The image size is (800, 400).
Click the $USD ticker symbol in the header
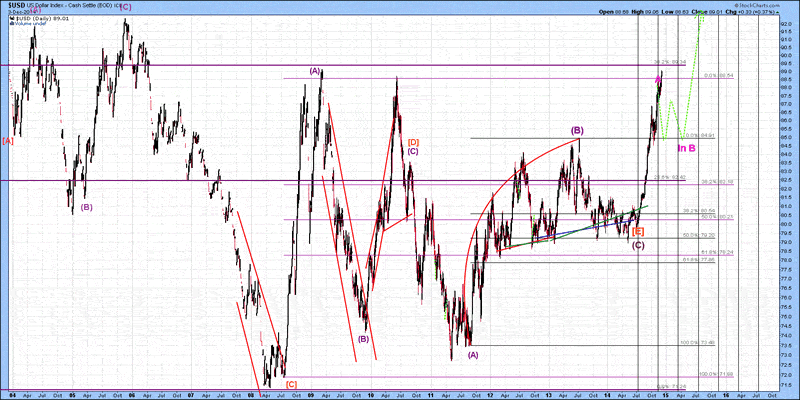point(14,5)
